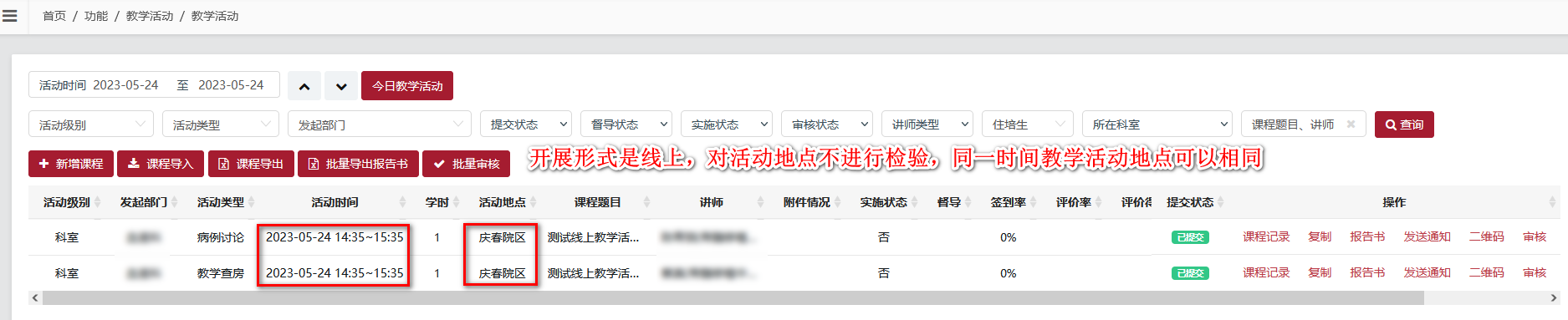This screenshot has width=1568, height=320.
Task: Set end date field after 至
Action: pos(231,85)
